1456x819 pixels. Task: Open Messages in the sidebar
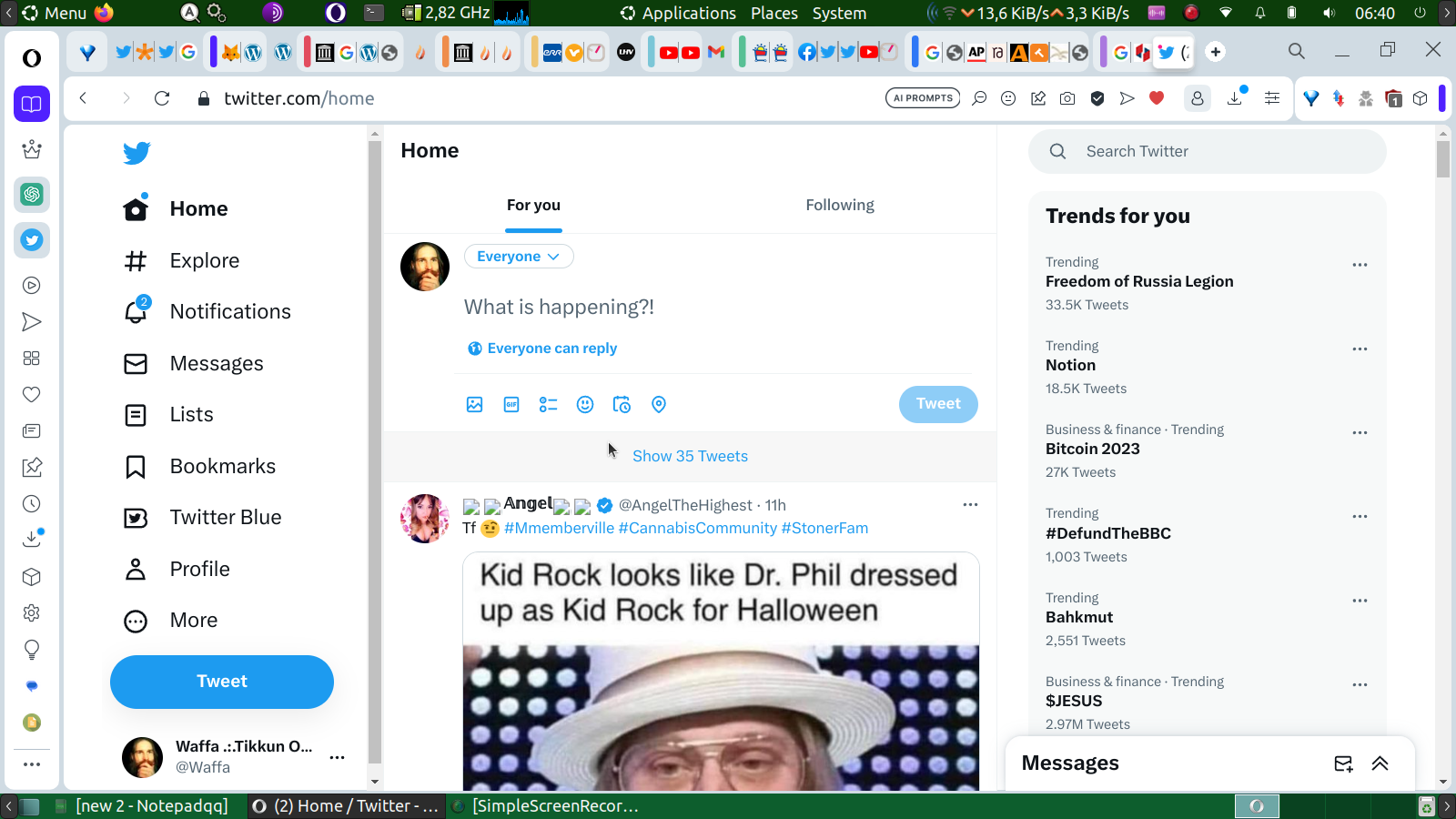pyautogui.click(x=194, y=364)
